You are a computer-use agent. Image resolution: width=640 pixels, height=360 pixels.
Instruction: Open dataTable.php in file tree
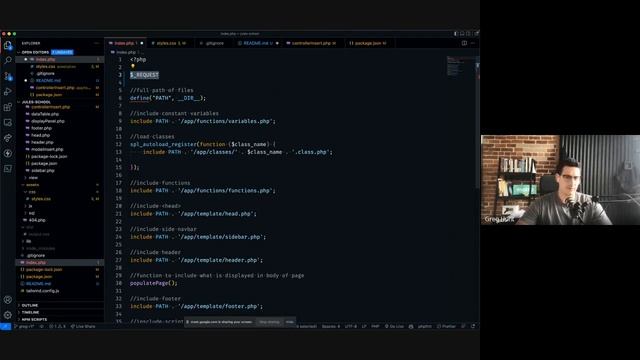pyautogui.click(x=45, y=114)
